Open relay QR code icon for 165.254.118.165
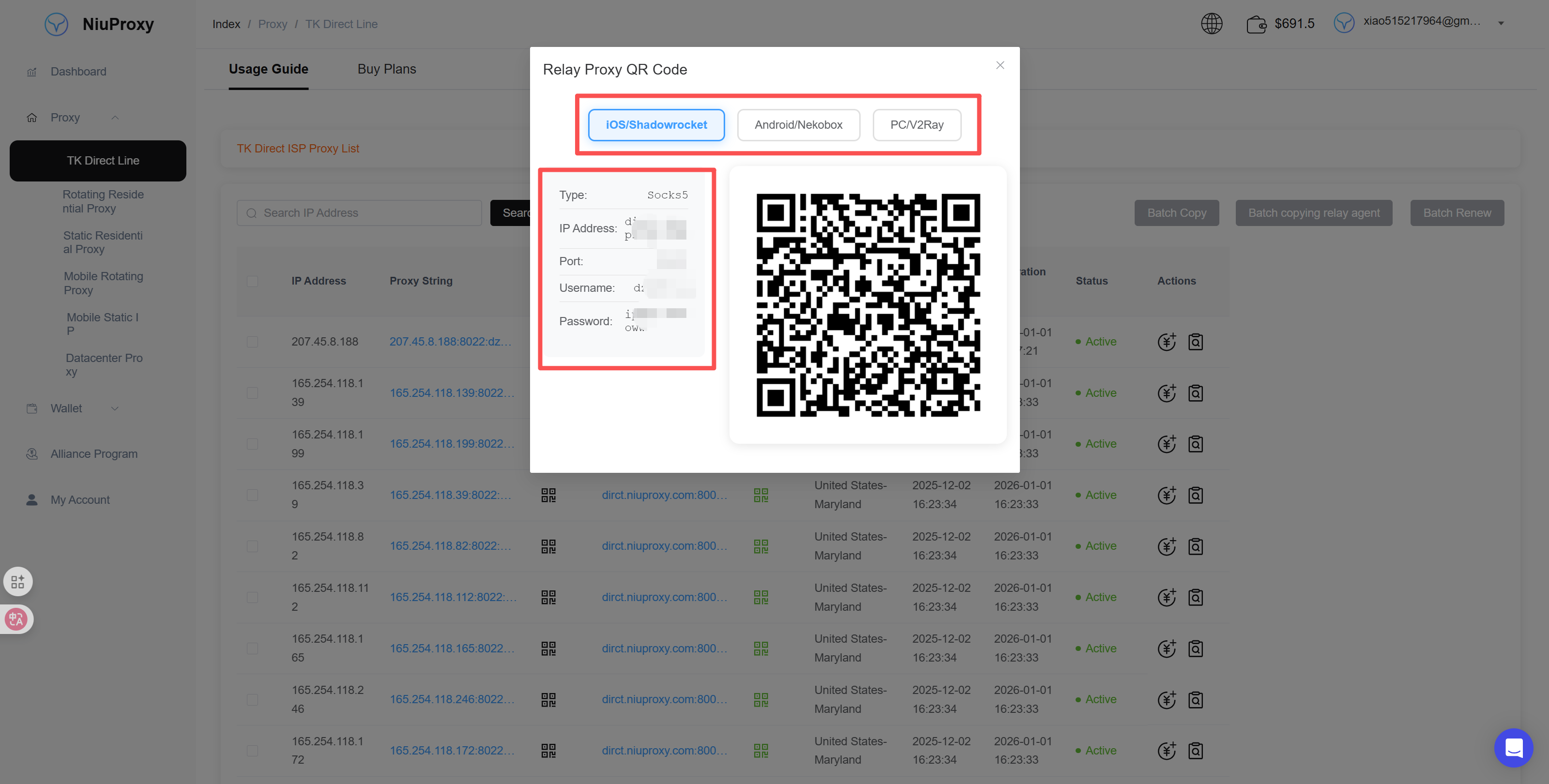Image resolution: width=1549 pixels, height=784 pixels. [760, 648]
